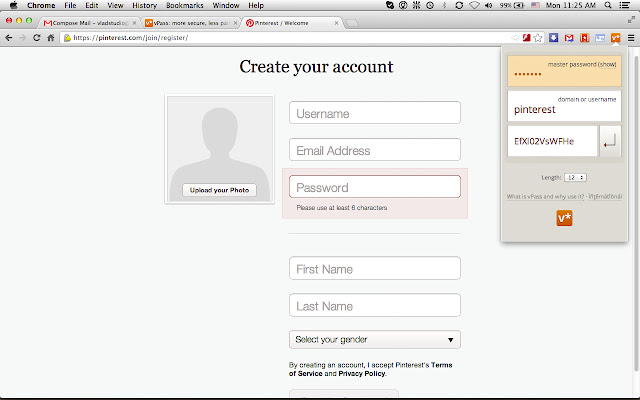Open the Chrome hamburger menu

pyautogui.click(x=631, y=38)
